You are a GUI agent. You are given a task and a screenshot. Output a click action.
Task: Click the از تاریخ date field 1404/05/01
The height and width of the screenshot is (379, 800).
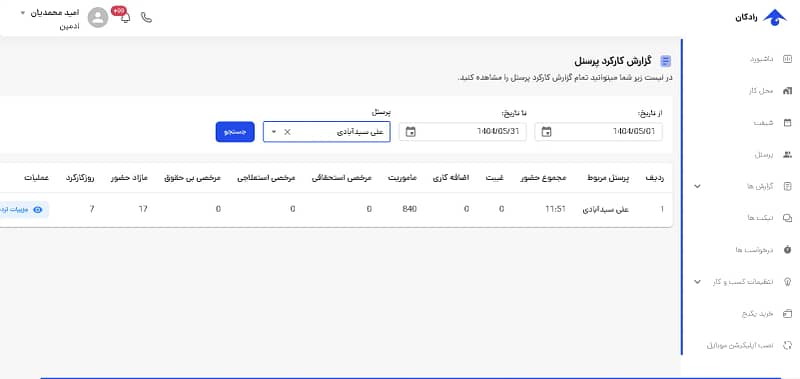[598, 132]
